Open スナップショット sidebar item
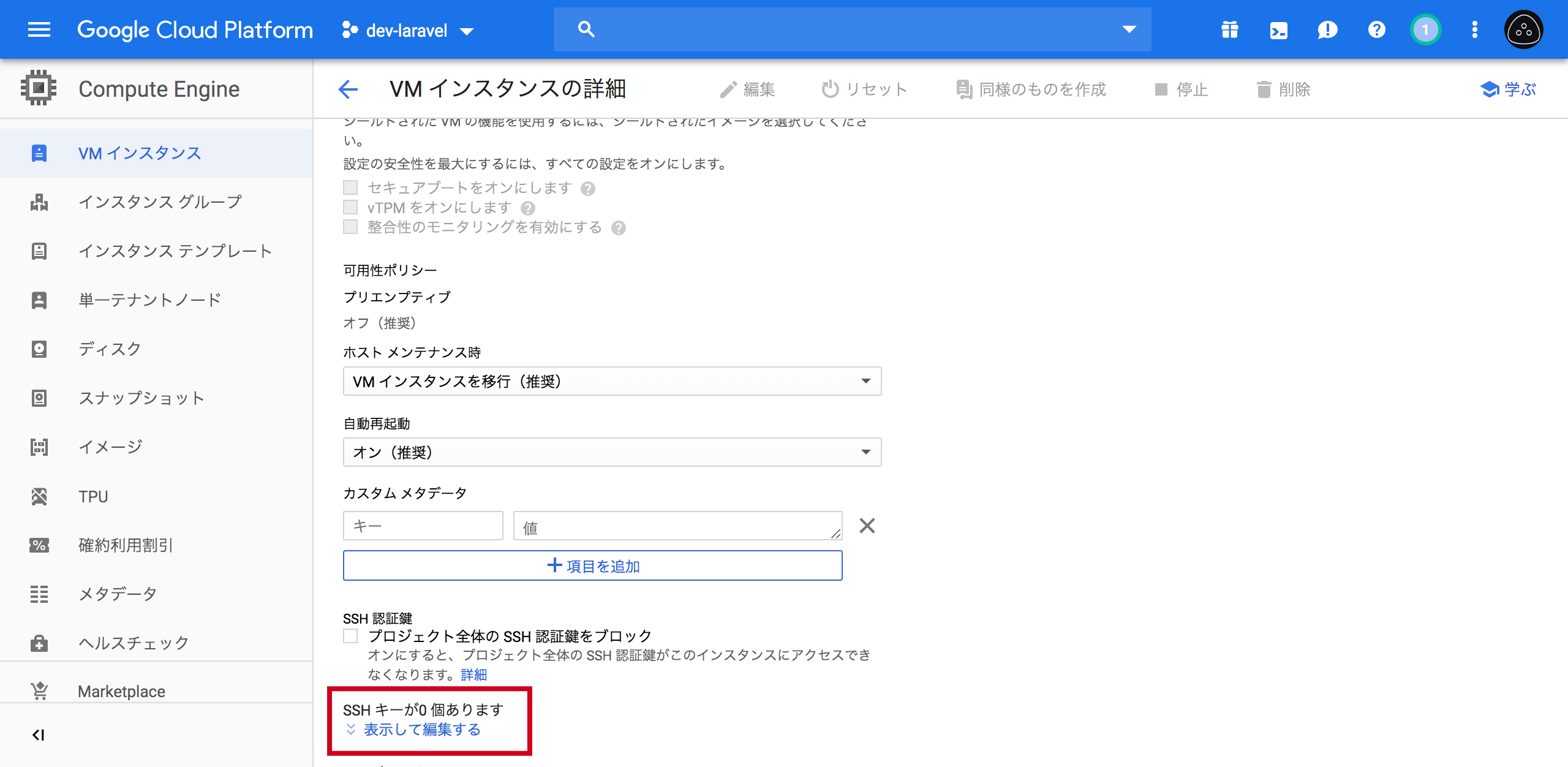The height and width of the screenshot is (767, 1568). [x=141, y=398]
